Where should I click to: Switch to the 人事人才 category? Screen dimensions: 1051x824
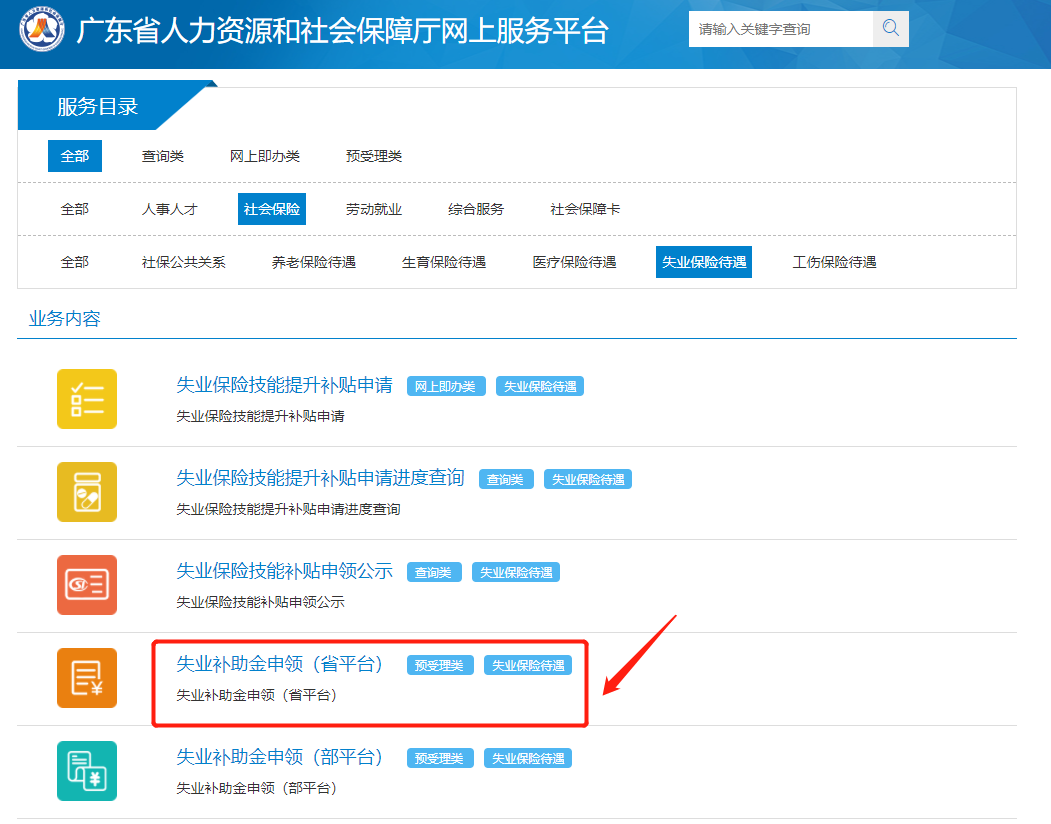tap(170, 209)
